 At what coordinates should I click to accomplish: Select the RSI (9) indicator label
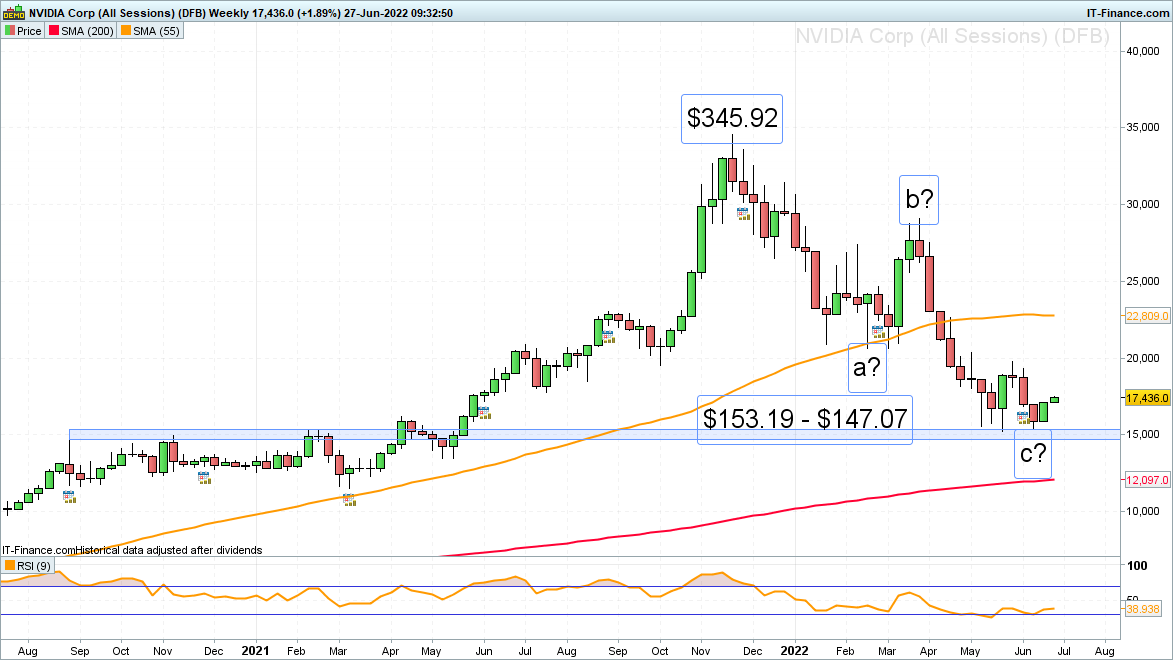coord(34,566)
